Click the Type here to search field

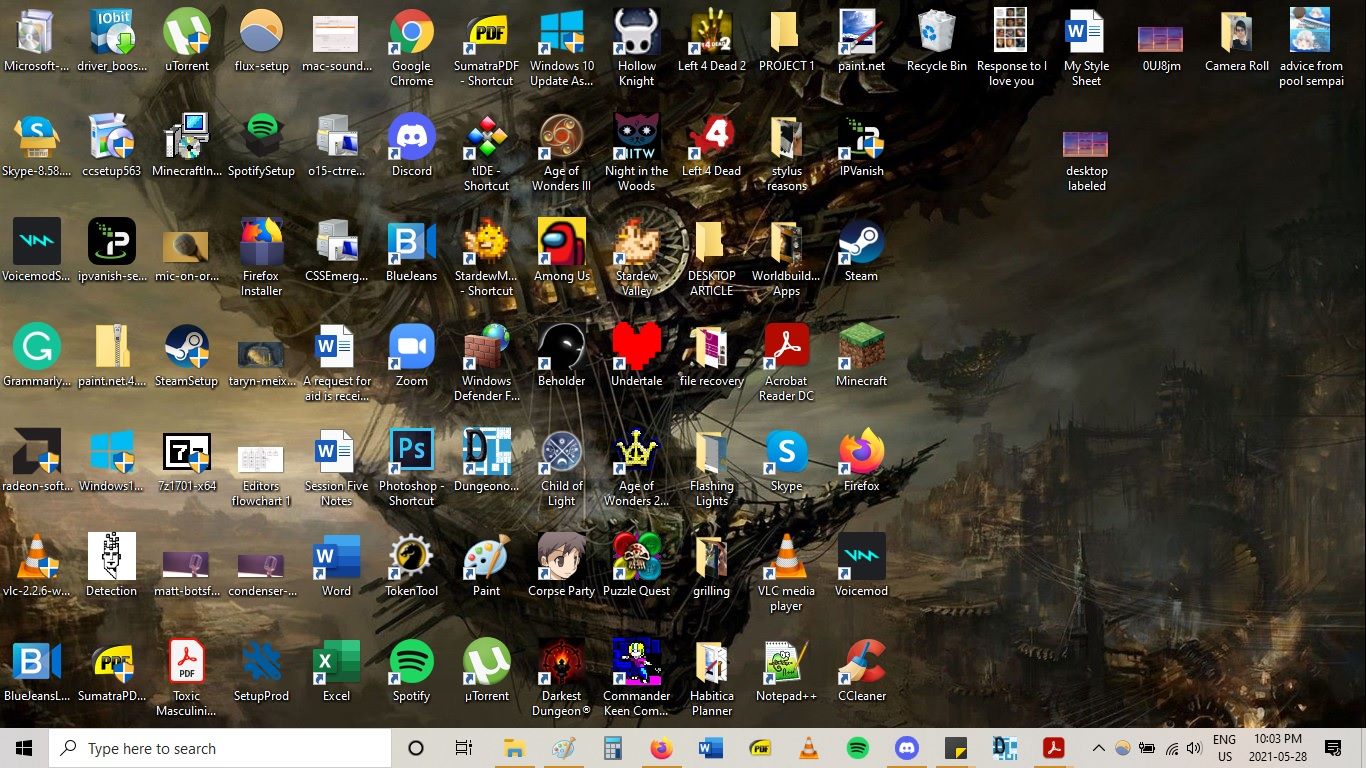[220, 747]
